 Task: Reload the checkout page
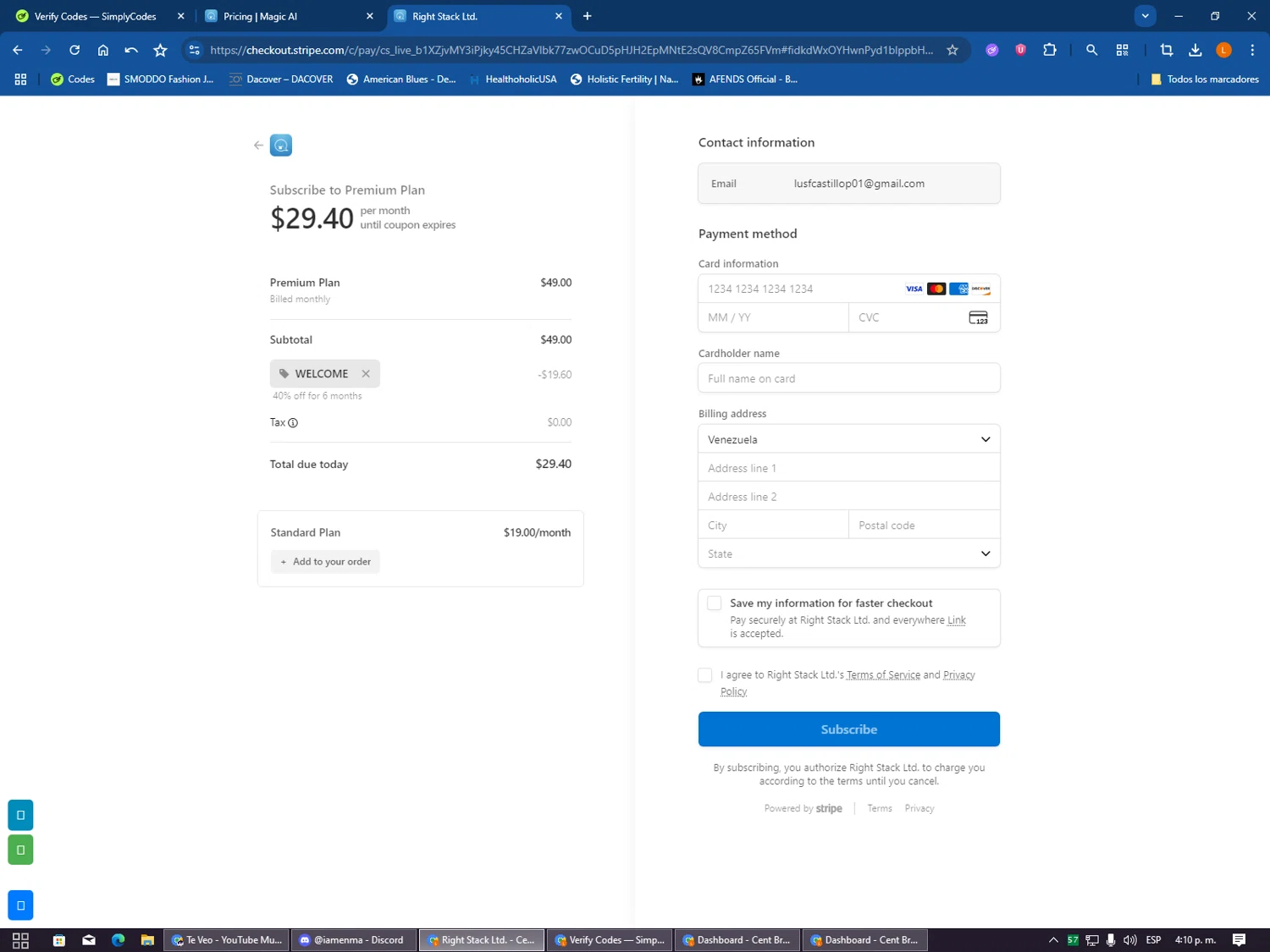[x=75, y=50]
